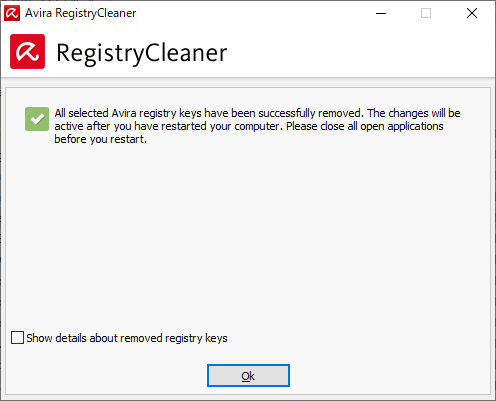The image size is (496, 401).
Task: Minimize the Avira RegistryCleaner window
Action: [x=381, y=13]
